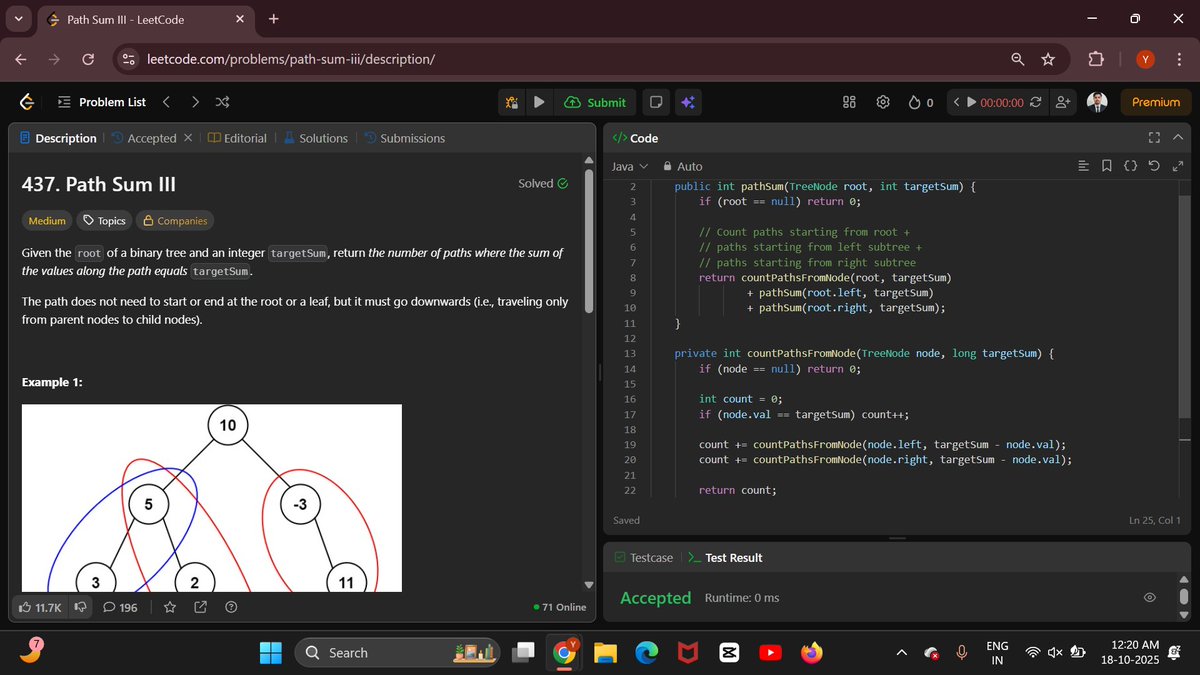Image resolution: width=1200 pixels, height=675 pixels.
Task: Open the profile avatar menu
Action: (x=1096, y=102)
